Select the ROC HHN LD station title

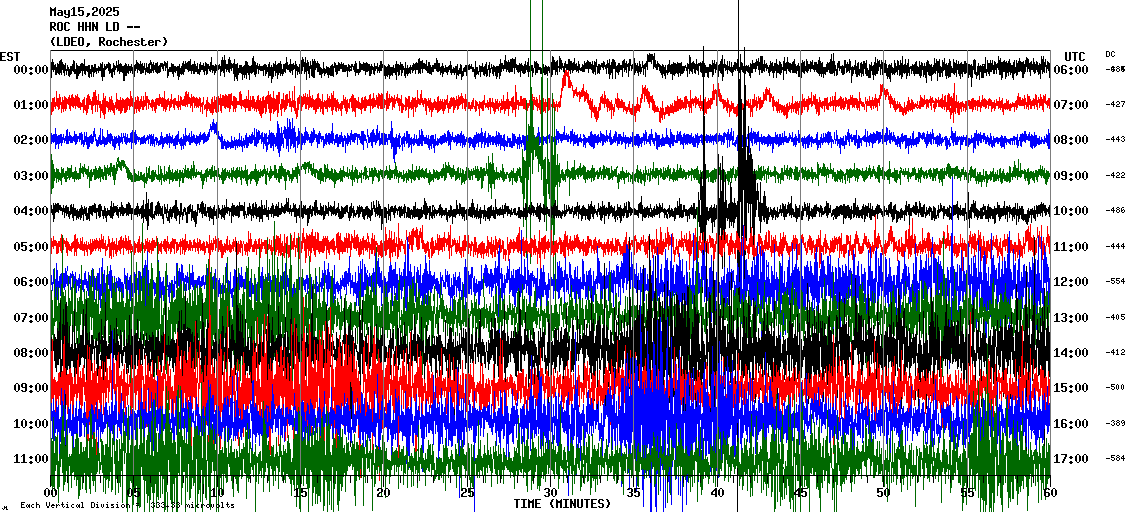(x=94, y=27)
